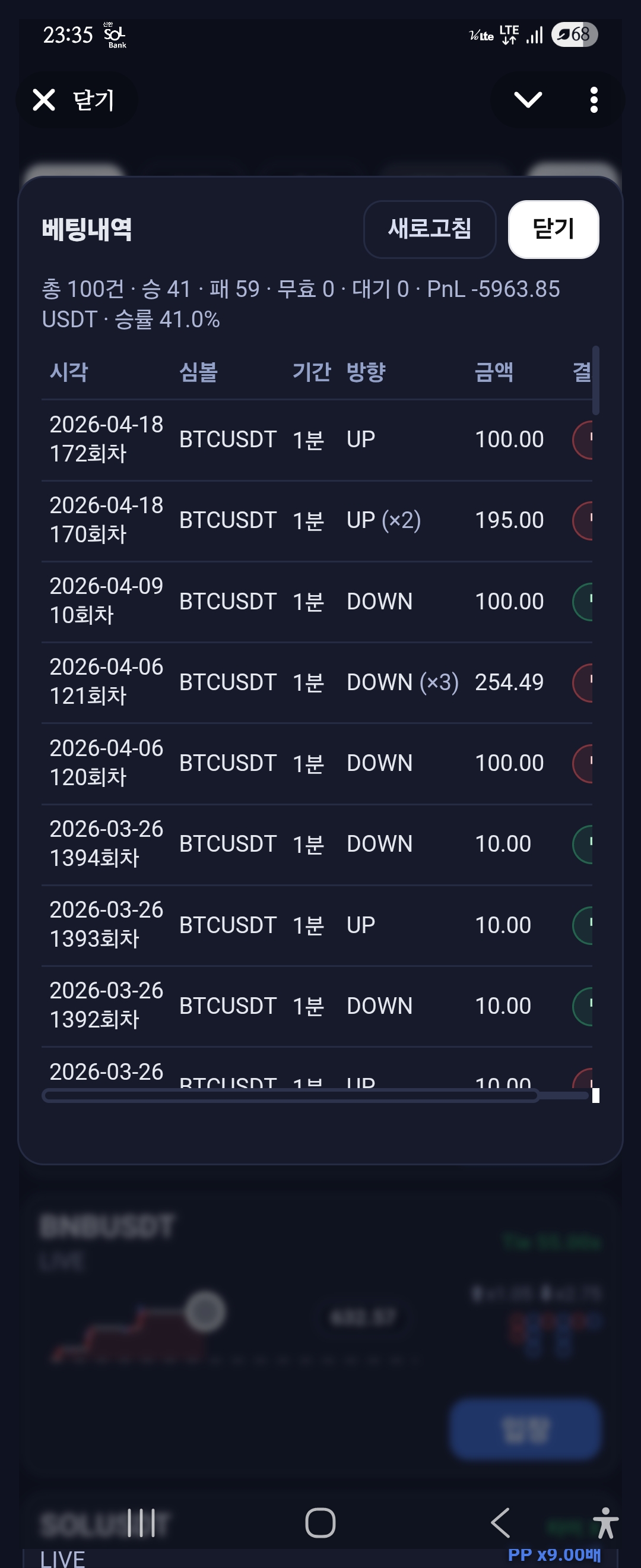Click the vertical scrollbar thumb of table
The height and width of the screenshot is (1568, 641).
pyautogui.click(x=596, y=381)
